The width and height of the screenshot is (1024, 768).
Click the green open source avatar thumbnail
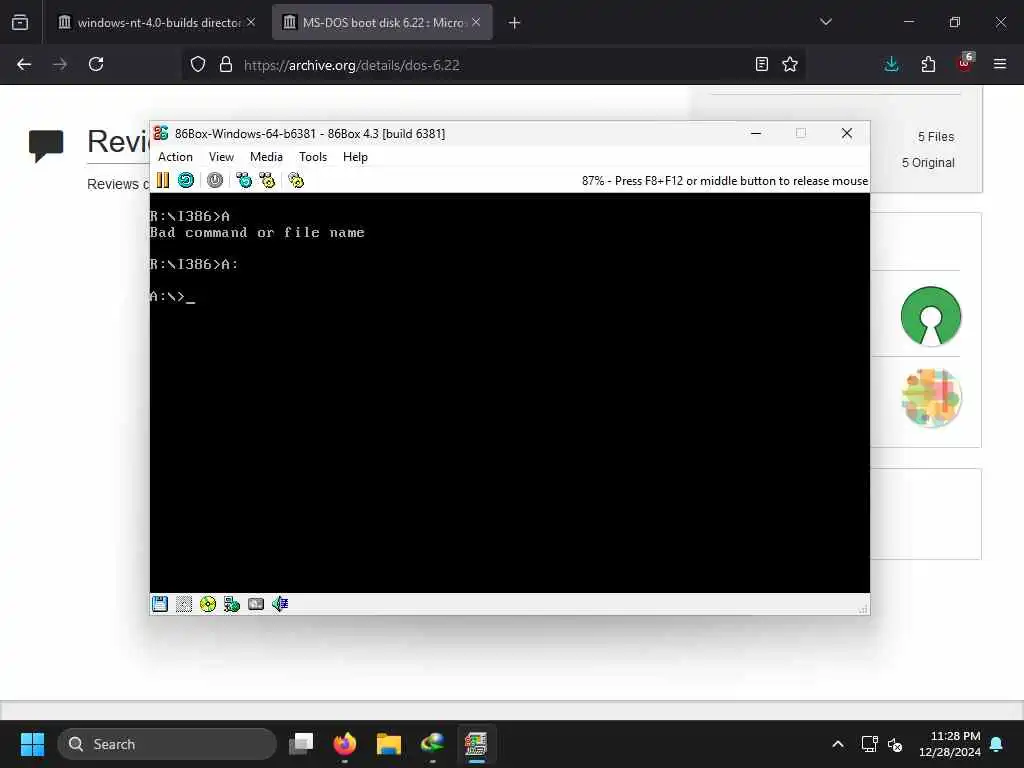(x=931, y=316)
